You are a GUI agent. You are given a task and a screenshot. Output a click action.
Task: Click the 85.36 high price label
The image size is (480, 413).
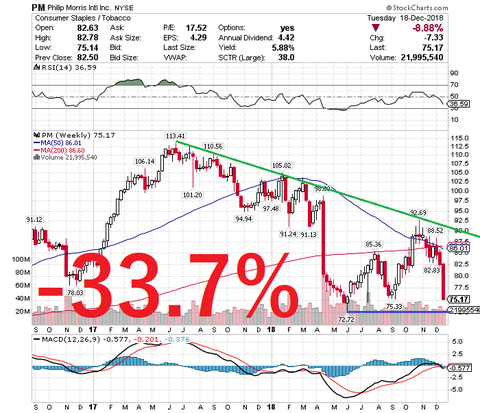[x=373, y=244]
